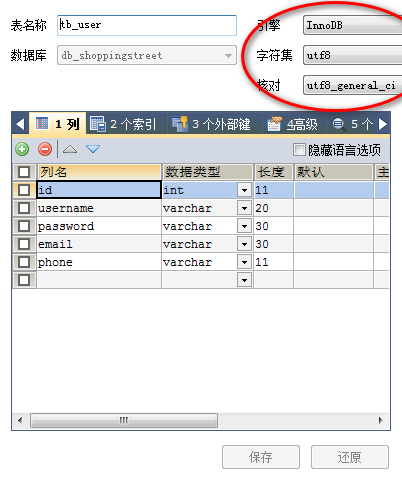
Task: Toggle select-all checkbox in header row
Action: pyautogui.click(x=24, y=172)
